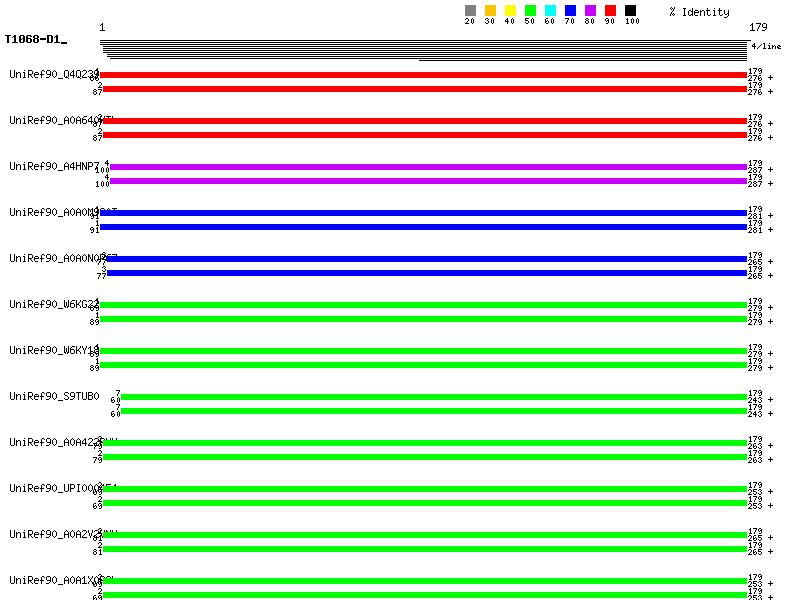Screen dimensions: 800x600
Task: Click the '4/line' label beside query lines
Action: 766,46
